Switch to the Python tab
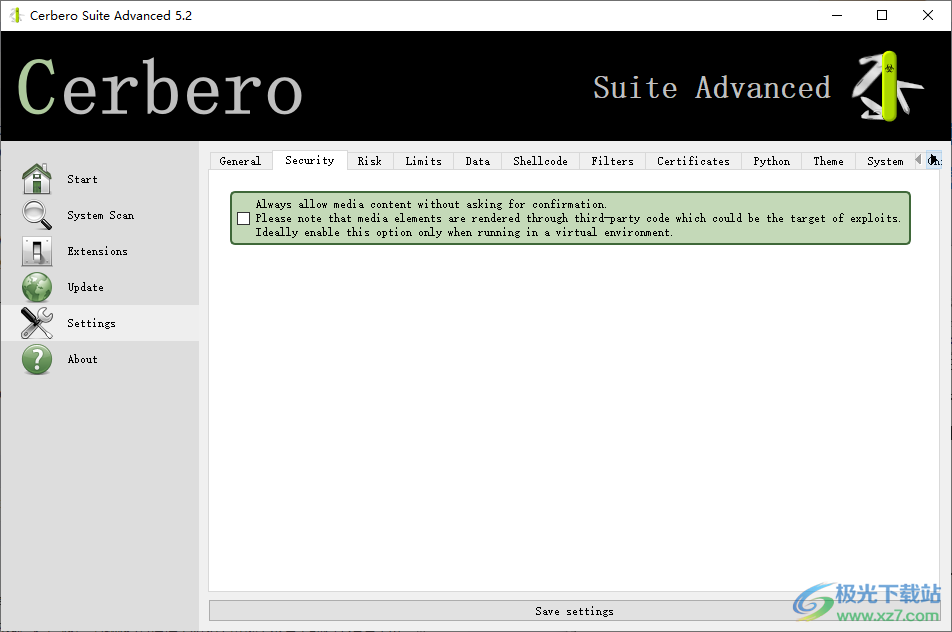Image resolution: width=952 pixels, height=632 pixels. pos(772,161)
